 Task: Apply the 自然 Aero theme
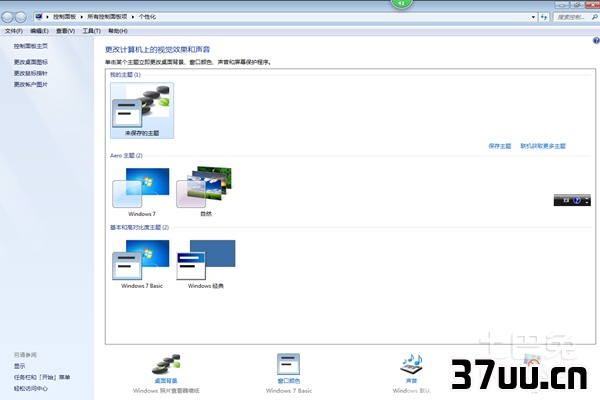pos(205,192)
